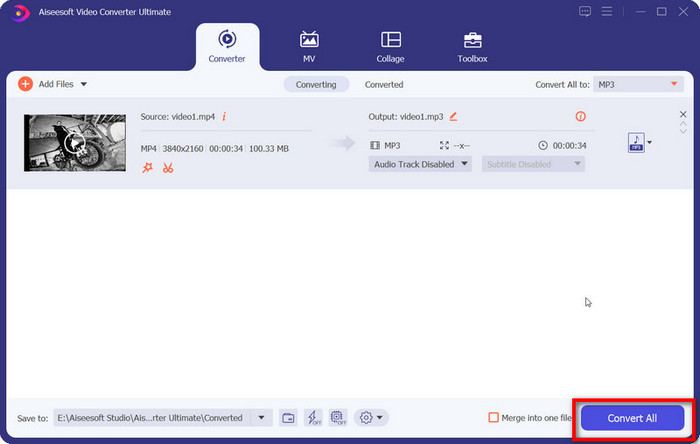Image resolution: width=700 pixels, height=444 pixels.
Task: Close the Aiseesoft window
Action: click(683, 12)
